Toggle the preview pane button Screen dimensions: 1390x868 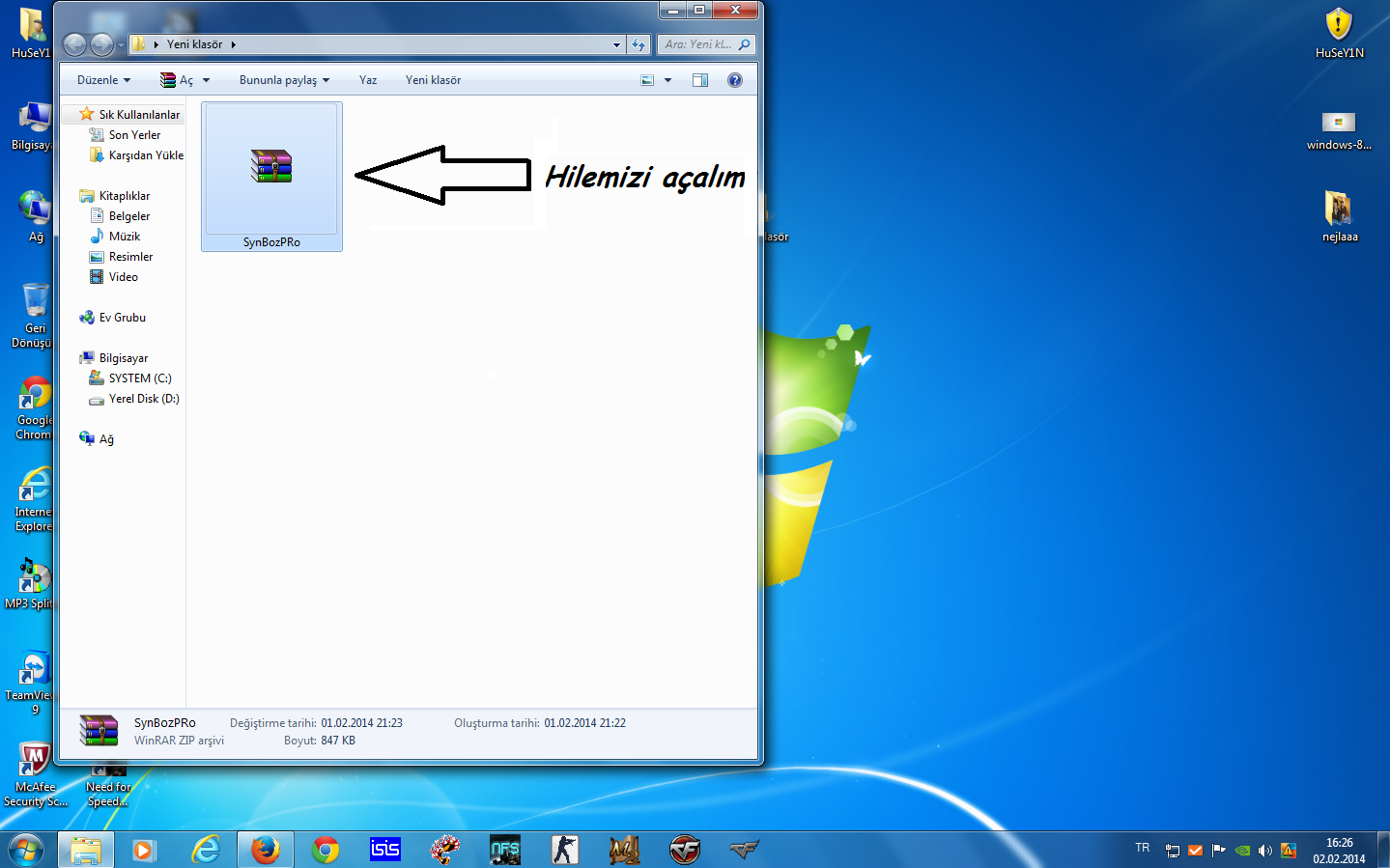(700, 80)
